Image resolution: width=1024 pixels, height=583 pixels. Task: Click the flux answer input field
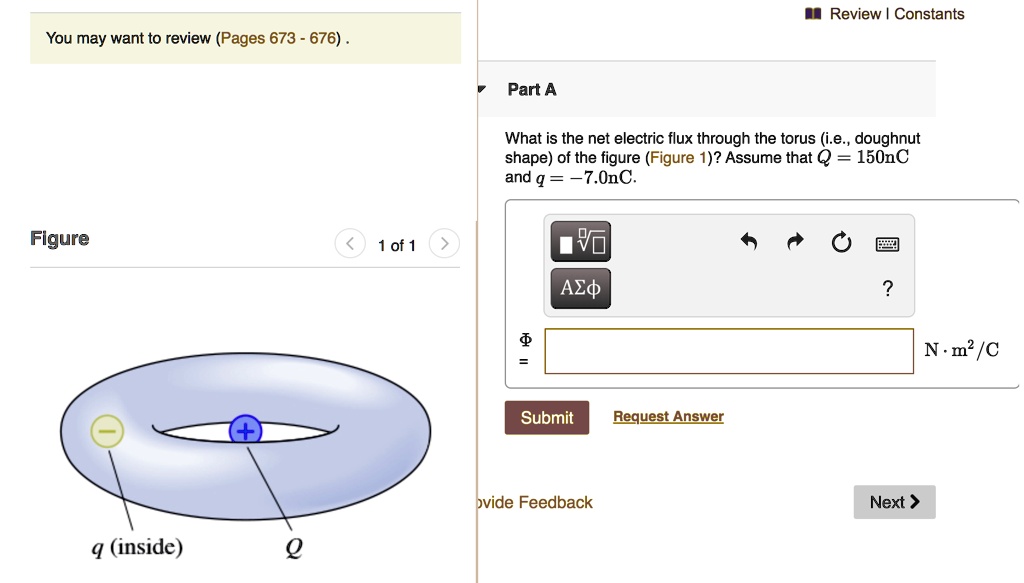pyautogui.click(x=729, y=351)
